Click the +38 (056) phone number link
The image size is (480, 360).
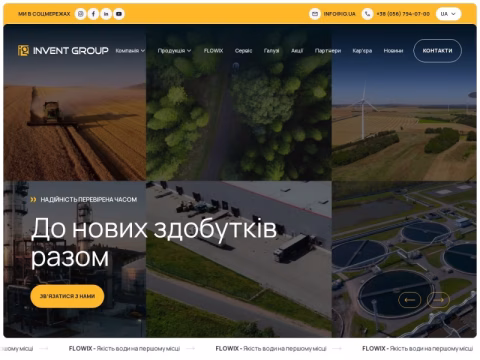pos(403,14)
